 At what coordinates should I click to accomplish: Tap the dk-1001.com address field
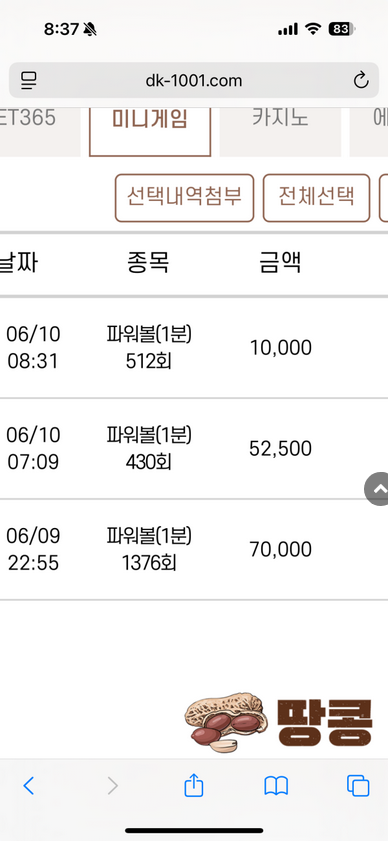point(194,80)
